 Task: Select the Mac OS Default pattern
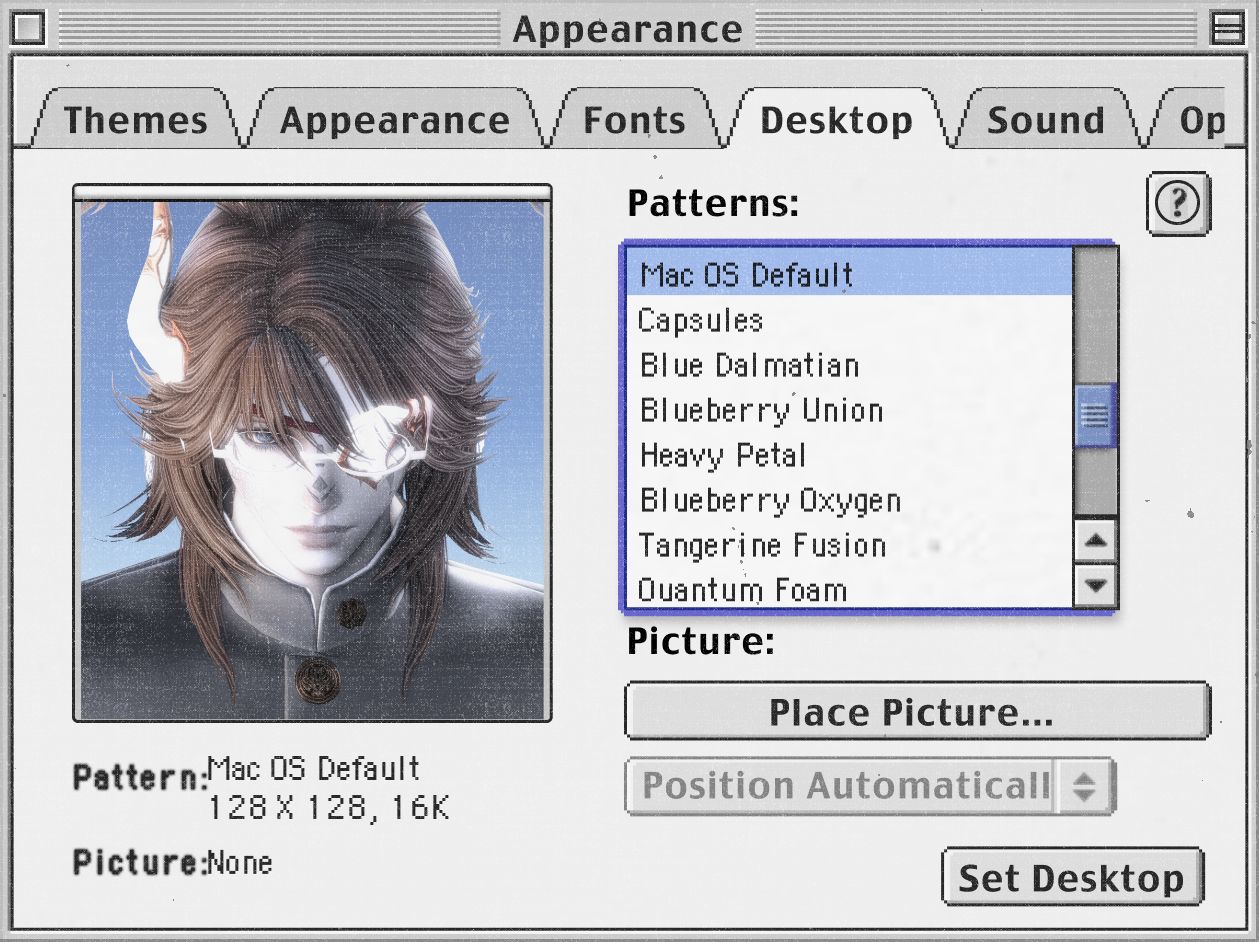point(849,274)
